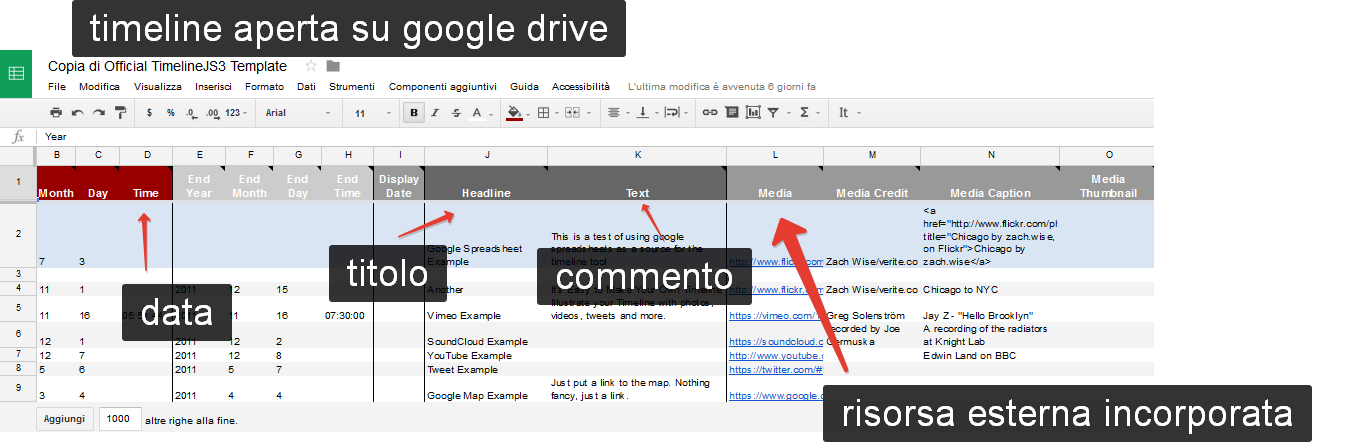The height and width of the screenshot is (448, 1356).
Task: Select the Display Date header cell
Action: (x=399, y=183)
